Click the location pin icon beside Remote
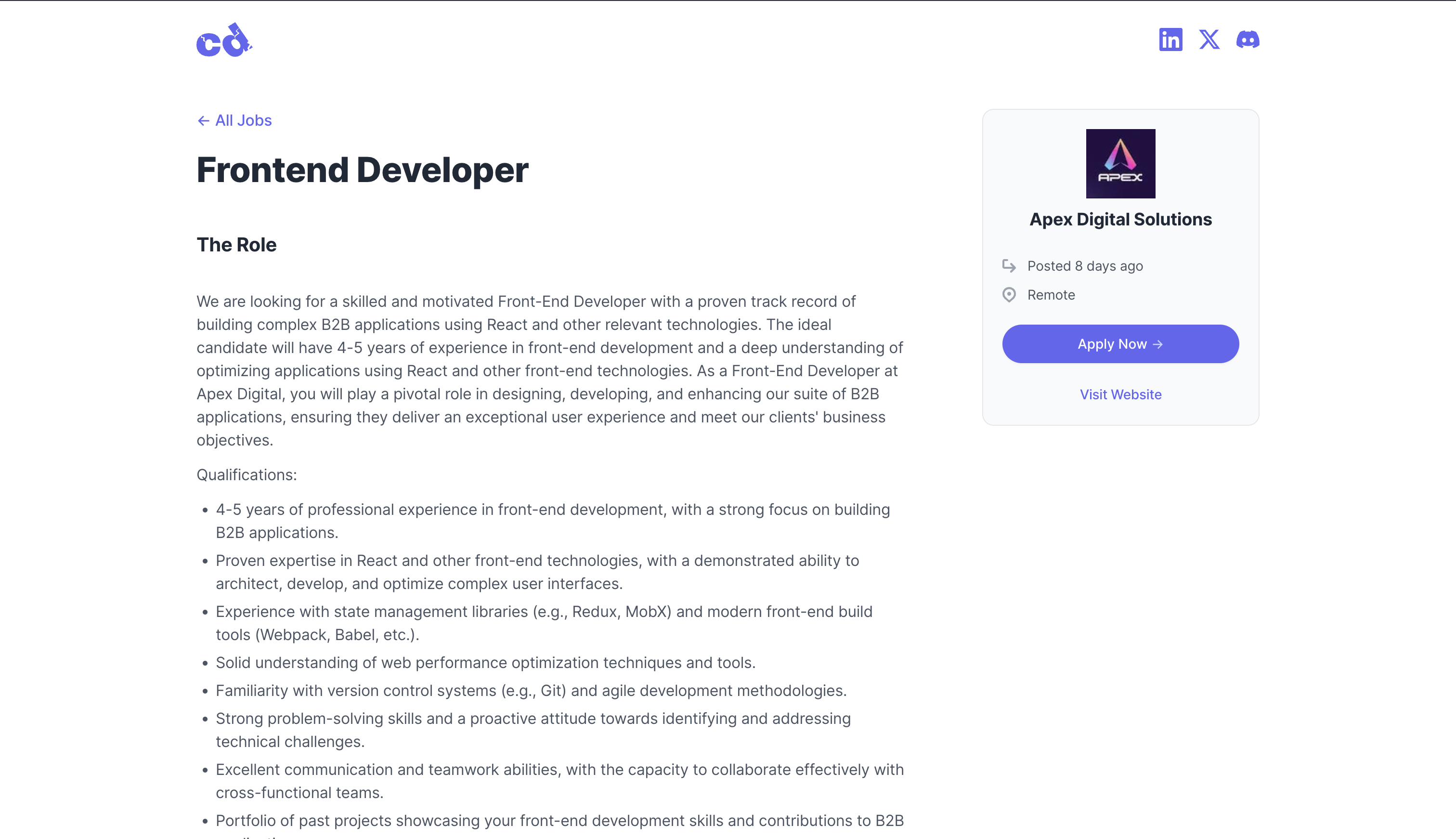The image size is (1456, 839). click(x=1009, y=295)
